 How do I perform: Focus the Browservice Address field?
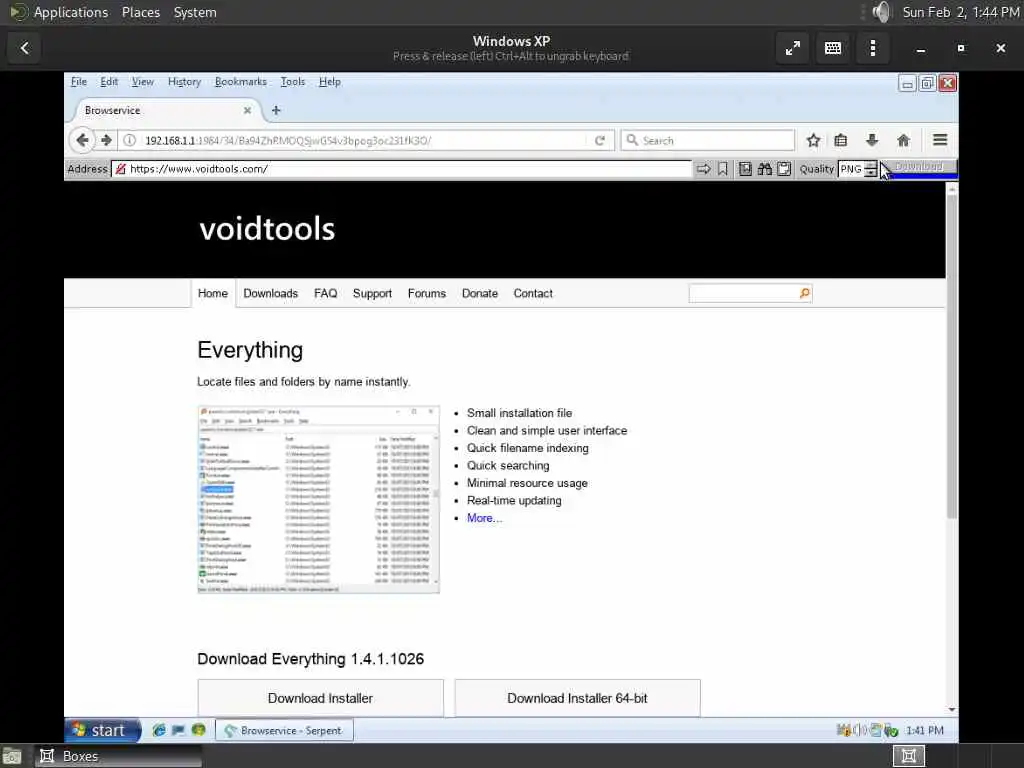click(402, 169)
